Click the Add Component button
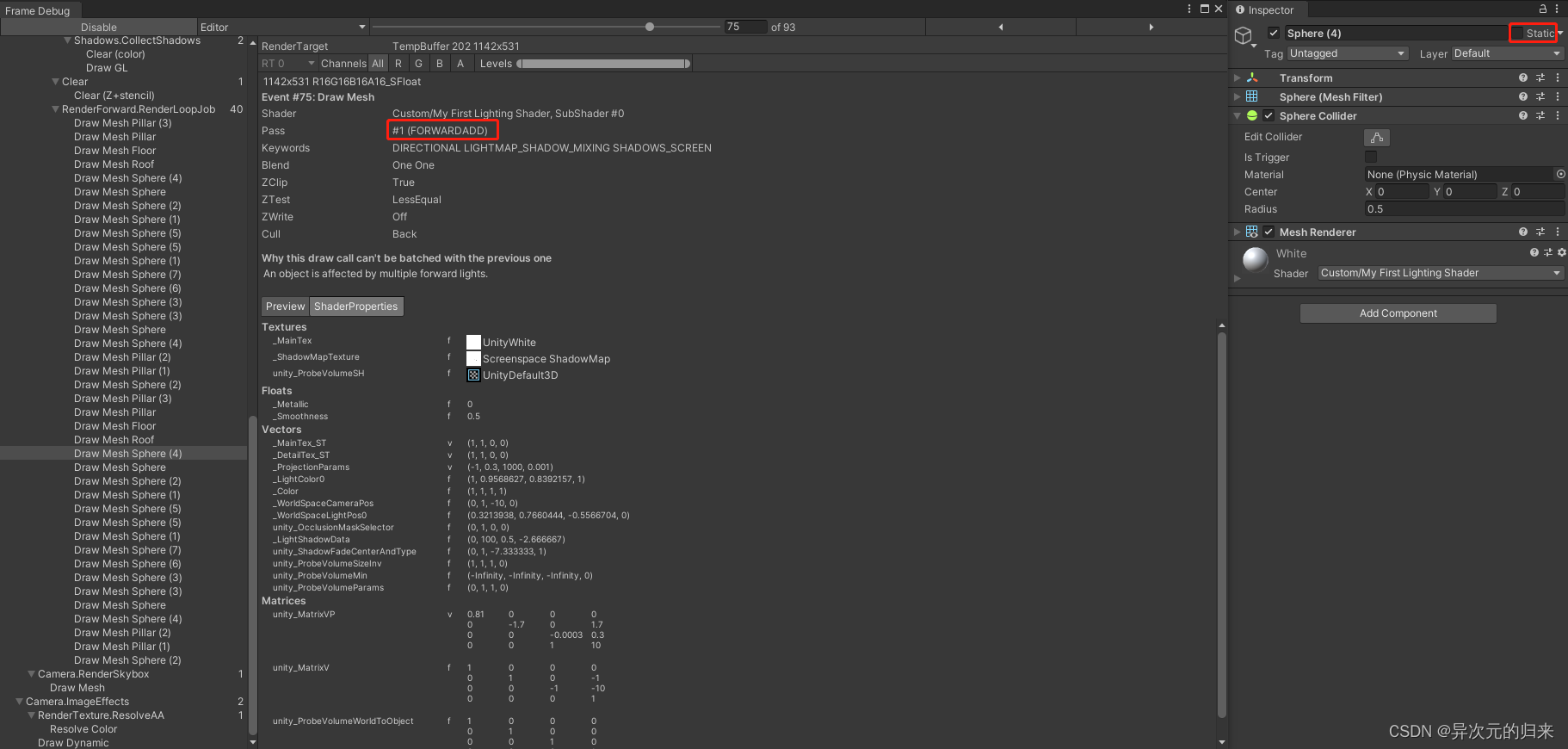Viewport: 1568px width, 749px height. [1398, 313]
